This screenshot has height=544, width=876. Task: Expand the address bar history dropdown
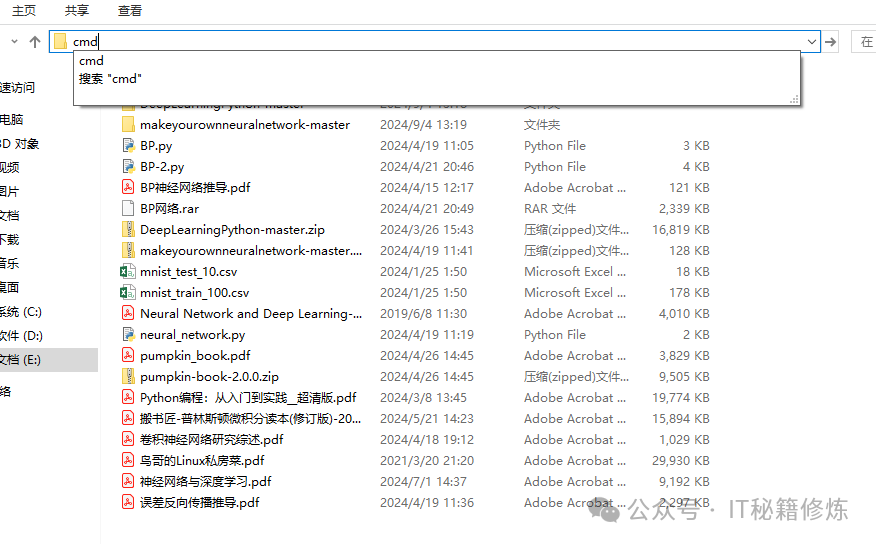coord(811,42)
